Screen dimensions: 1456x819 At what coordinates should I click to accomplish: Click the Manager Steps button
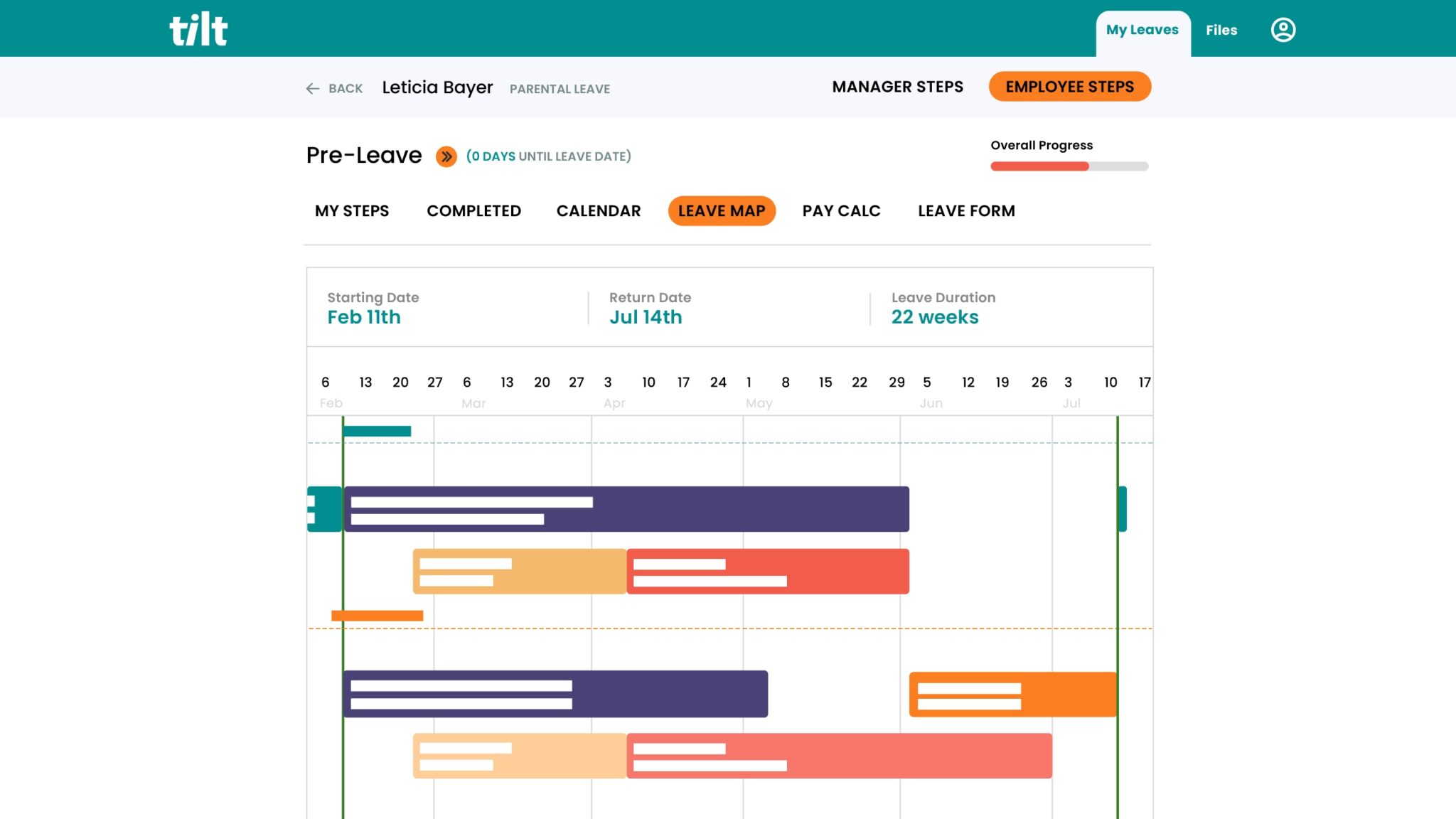(x=897, y=86)
